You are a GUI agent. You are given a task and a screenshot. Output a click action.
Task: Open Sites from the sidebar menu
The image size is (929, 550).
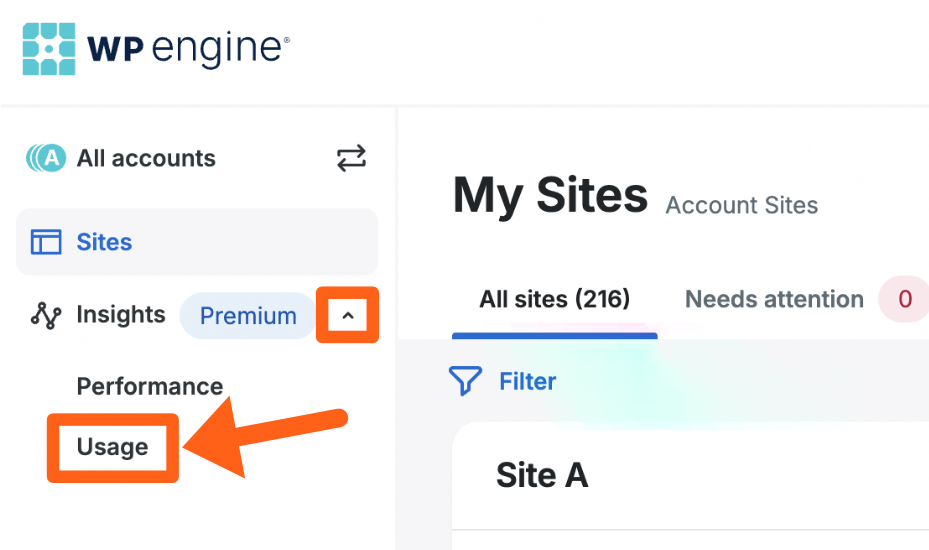pos(104,242)
